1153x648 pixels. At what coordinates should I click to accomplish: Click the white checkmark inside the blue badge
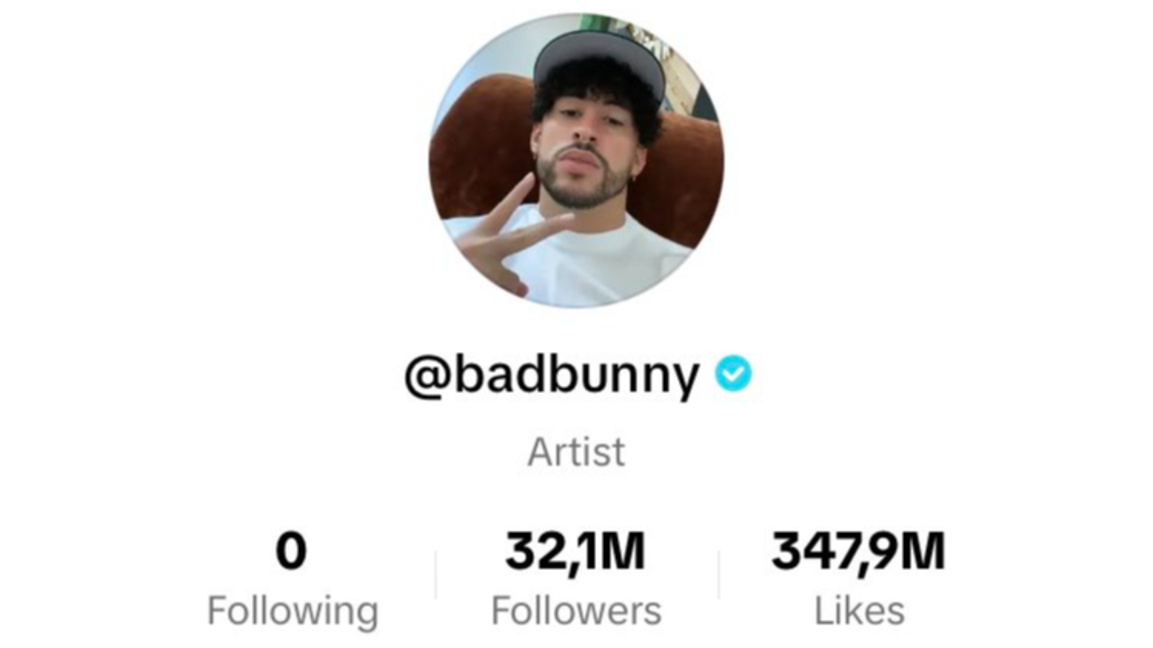(x=733, y=374)
